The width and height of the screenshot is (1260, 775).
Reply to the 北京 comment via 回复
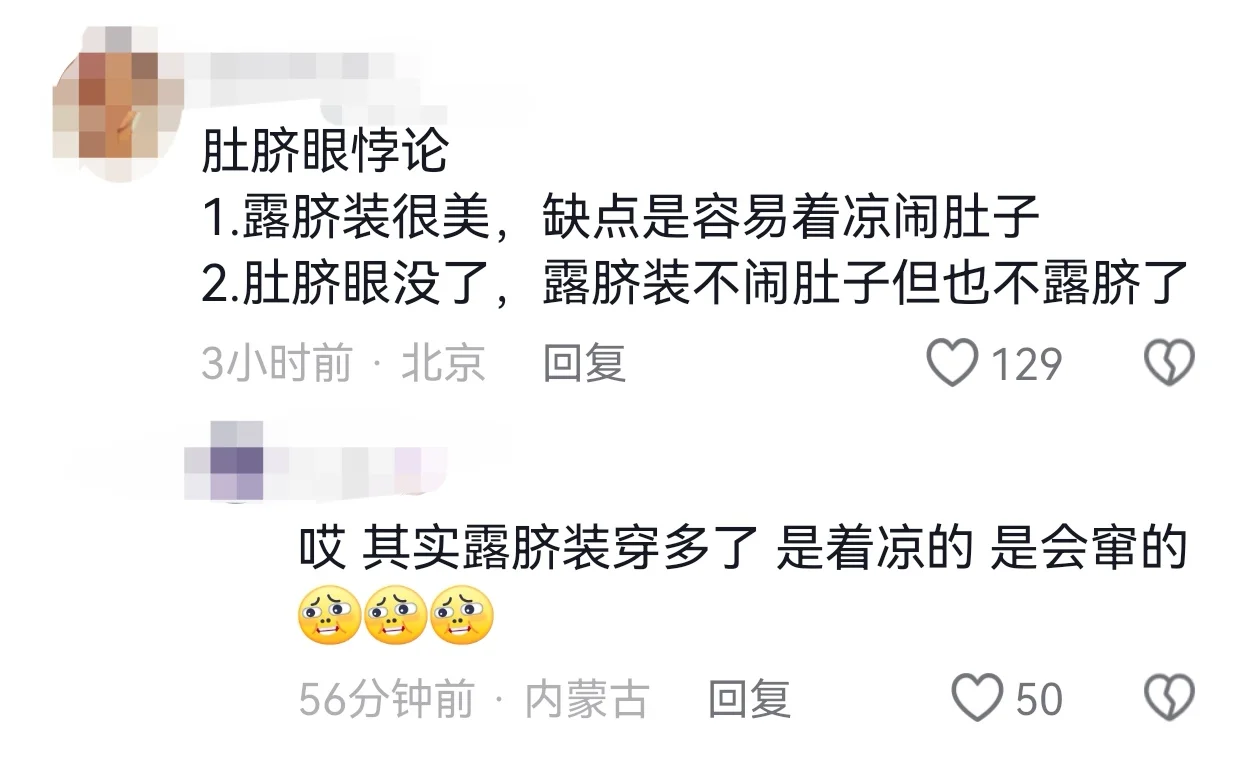[585, 363]
